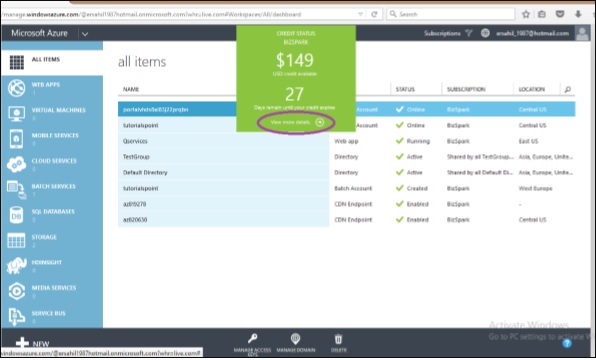Select the highlighted portalvhds storage row
Viewport: 596px width, 360px height.
[346, 109]
